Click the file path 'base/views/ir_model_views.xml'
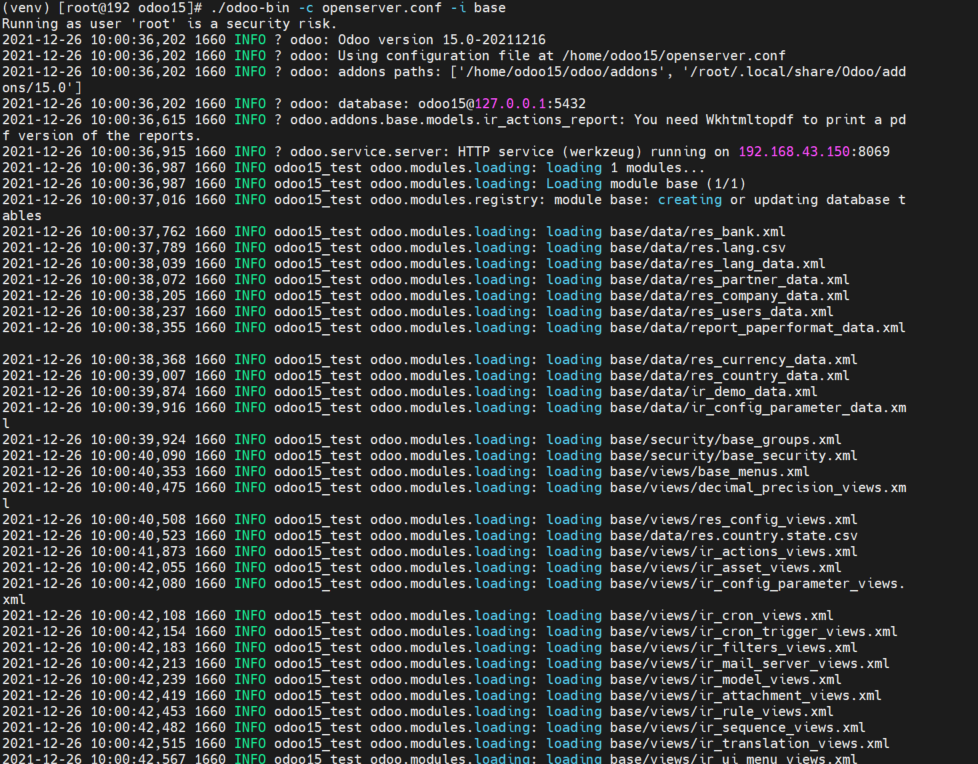Viewport: 978px width, 764px height. click(725, 680)
